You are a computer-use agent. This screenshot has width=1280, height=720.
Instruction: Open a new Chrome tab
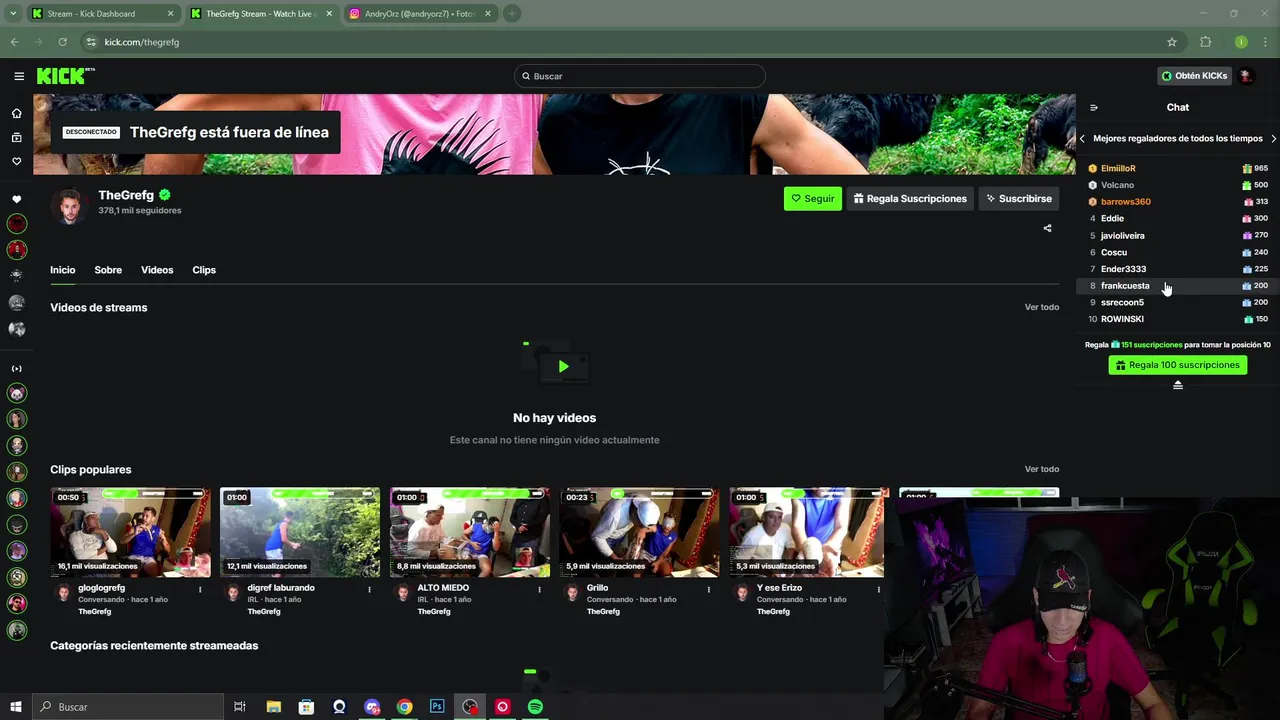click(511, 14)
